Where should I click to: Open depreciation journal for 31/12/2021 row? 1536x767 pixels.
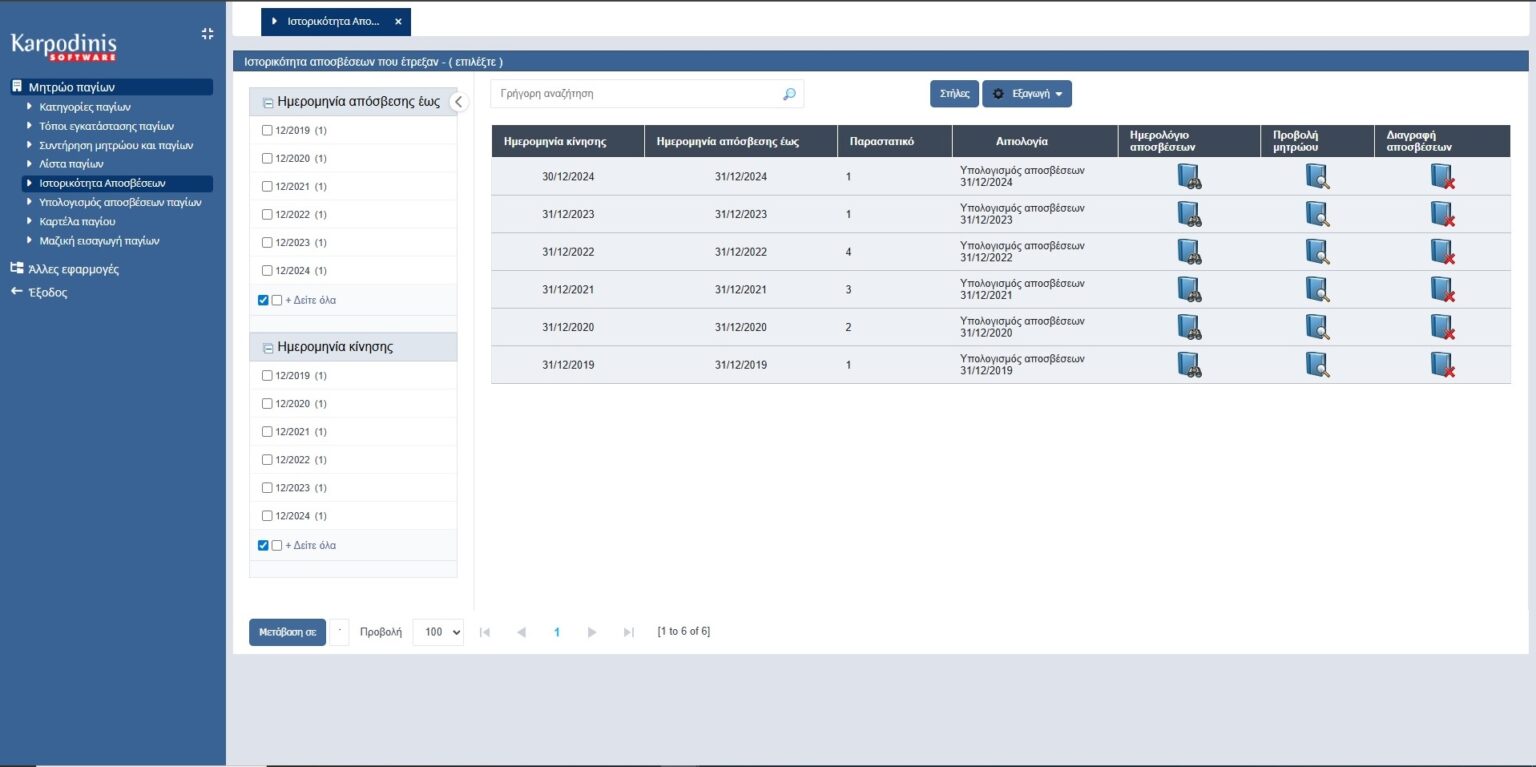[x=1188, y=290]
